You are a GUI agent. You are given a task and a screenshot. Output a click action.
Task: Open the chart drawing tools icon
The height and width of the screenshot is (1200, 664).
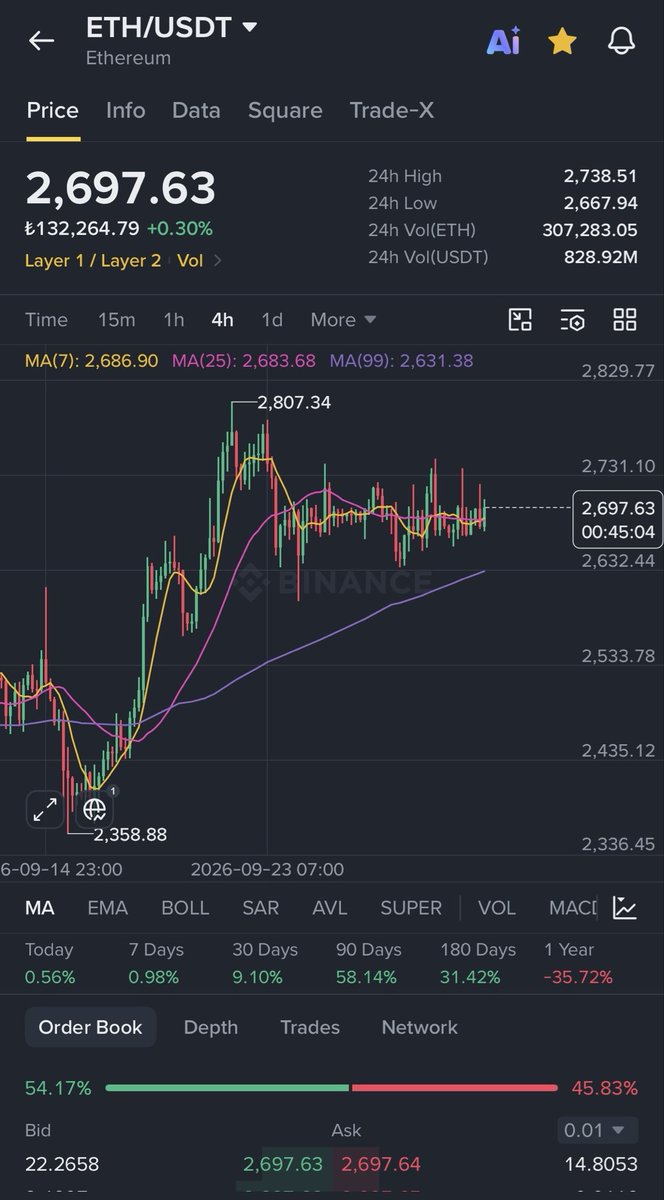520,320
